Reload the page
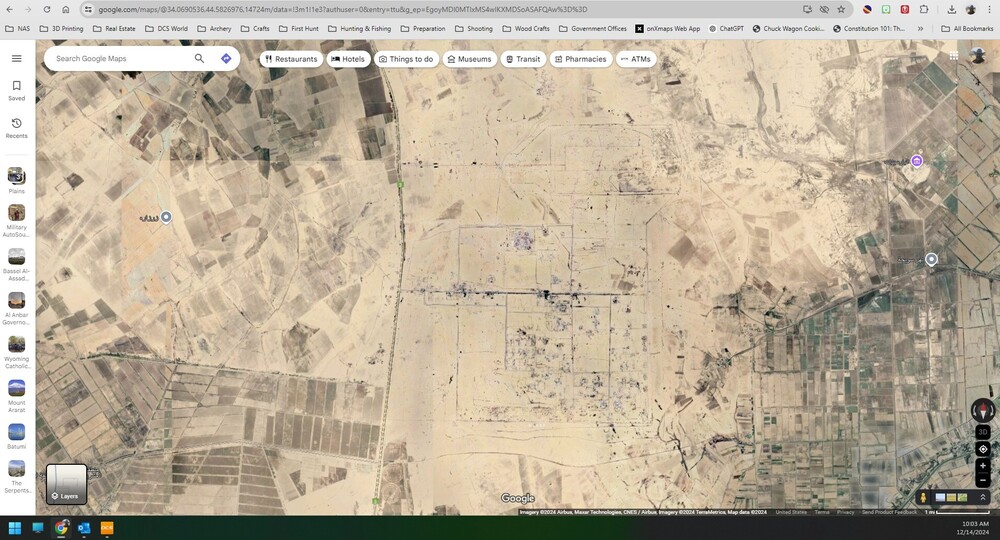The width and height of the screenshot is (1000, 540). coord(47,10)
